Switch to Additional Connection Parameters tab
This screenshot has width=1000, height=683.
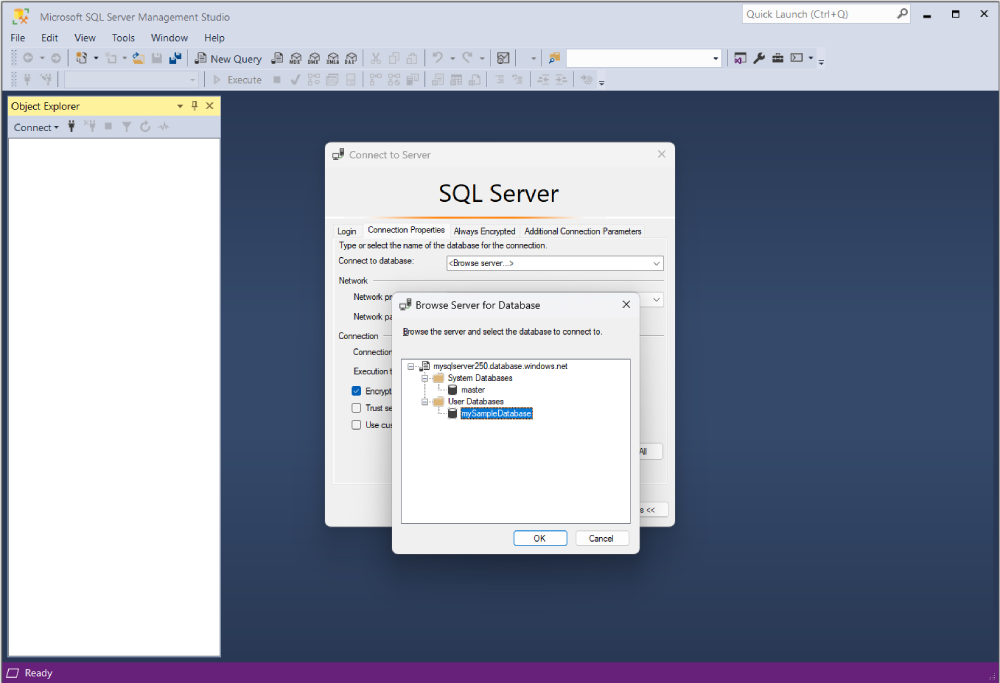[x=583, y=231]
